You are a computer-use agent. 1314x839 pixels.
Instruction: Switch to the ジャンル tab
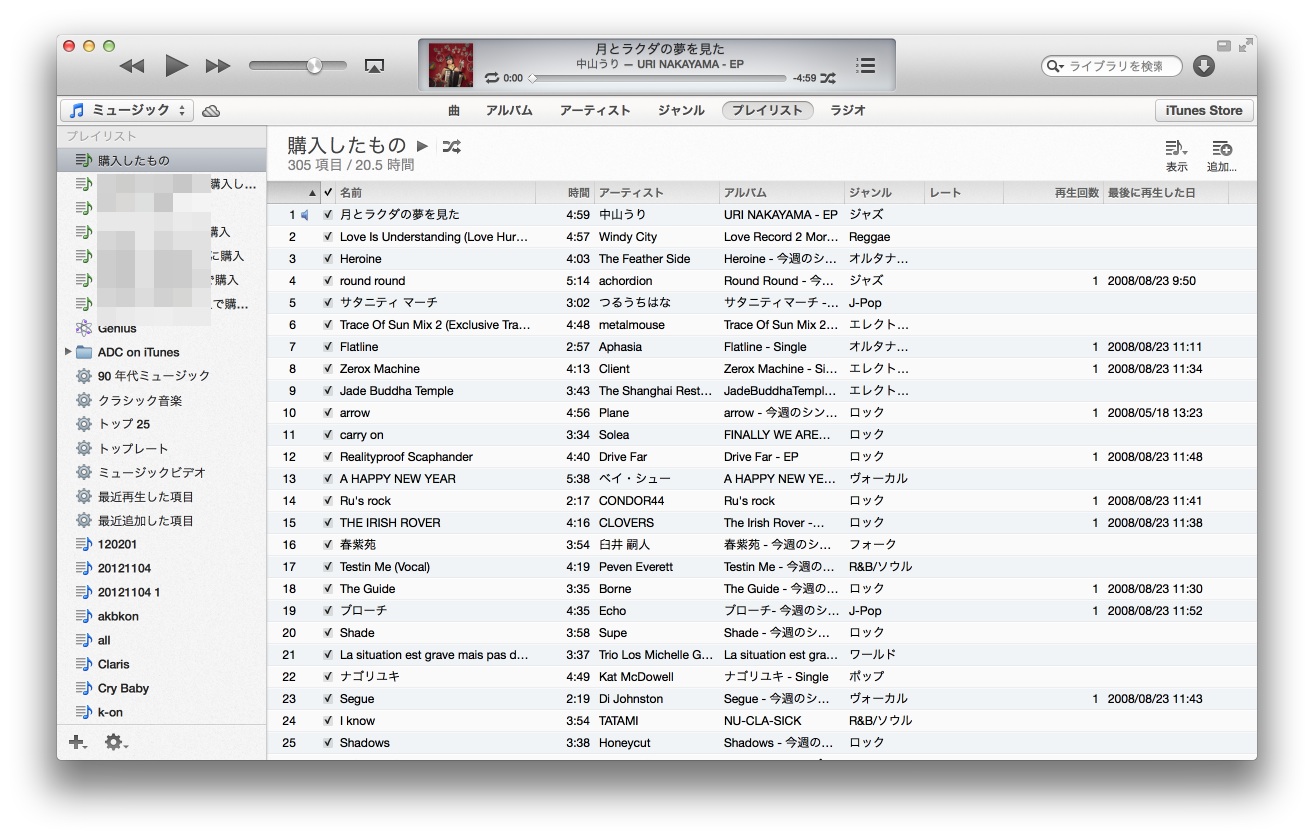point(681,110)
